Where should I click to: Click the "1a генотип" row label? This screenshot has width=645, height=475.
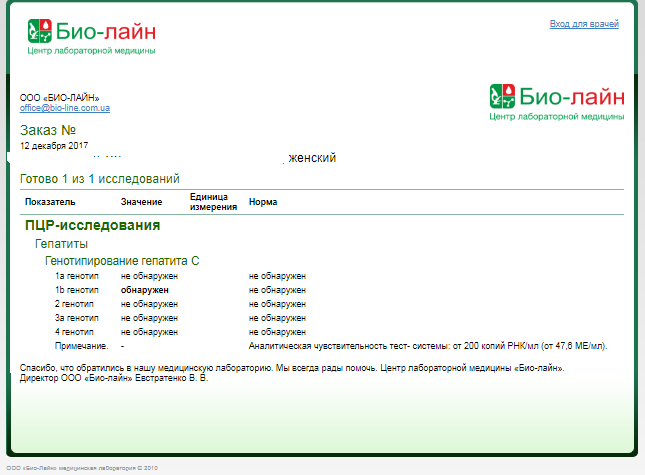pos(75,275)
